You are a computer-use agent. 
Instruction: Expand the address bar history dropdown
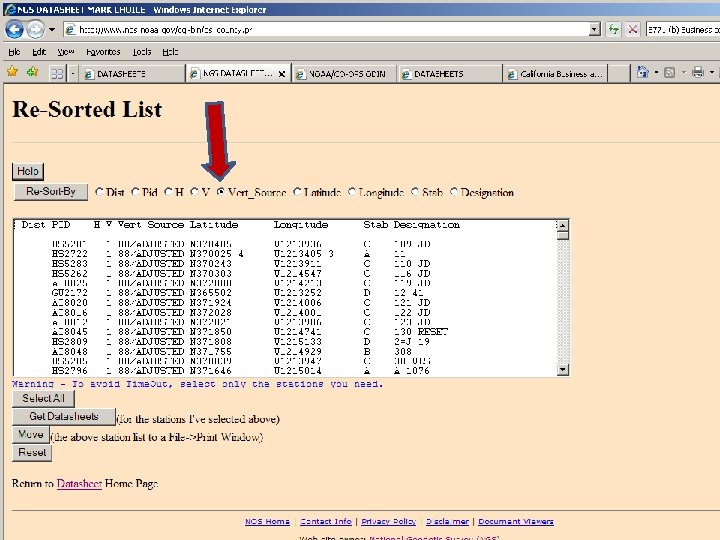click(595, 30)
